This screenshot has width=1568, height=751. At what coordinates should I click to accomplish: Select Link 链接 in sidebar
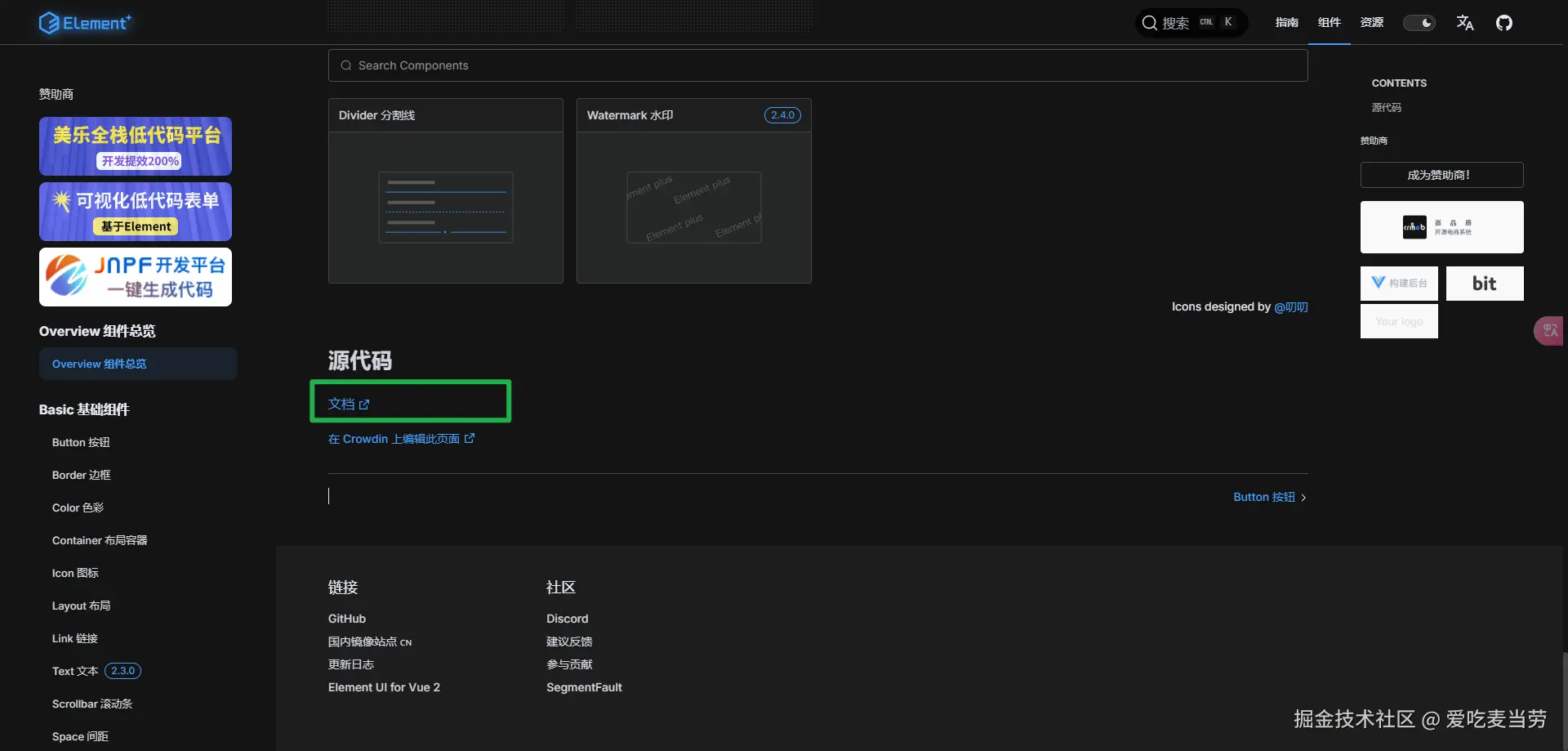click(x=75, y=638)
